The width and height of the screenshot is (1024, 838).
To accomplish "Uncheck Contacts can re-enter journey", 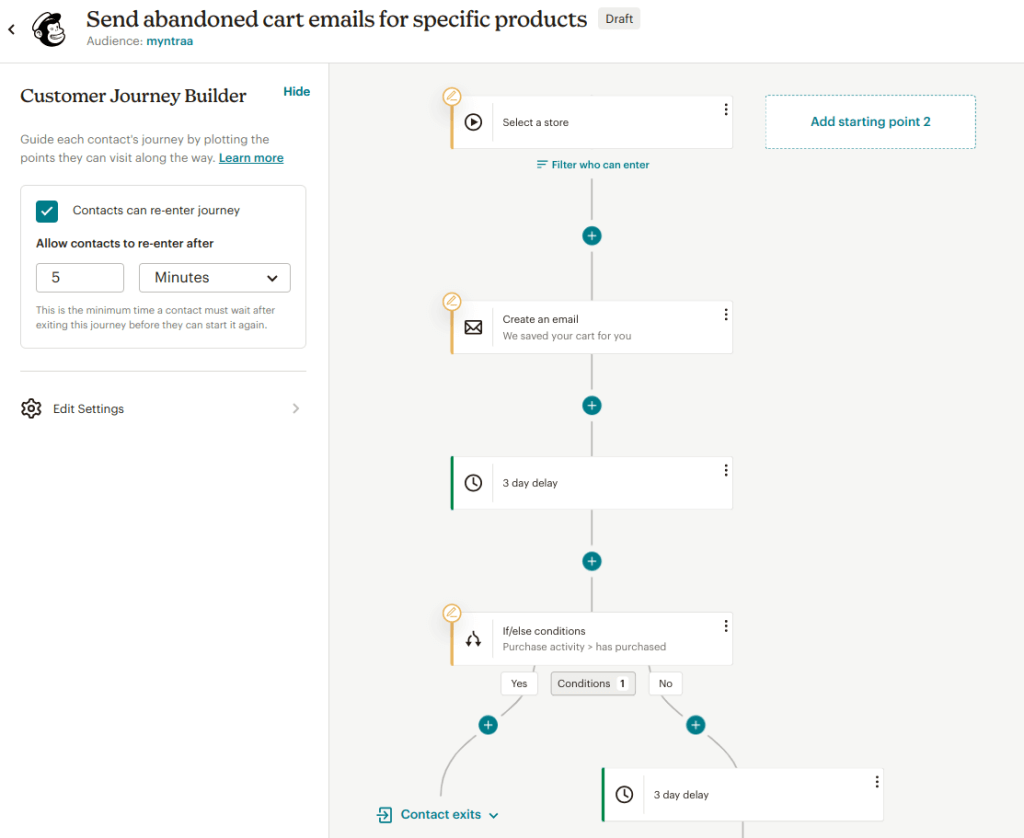I will (47, 211).
